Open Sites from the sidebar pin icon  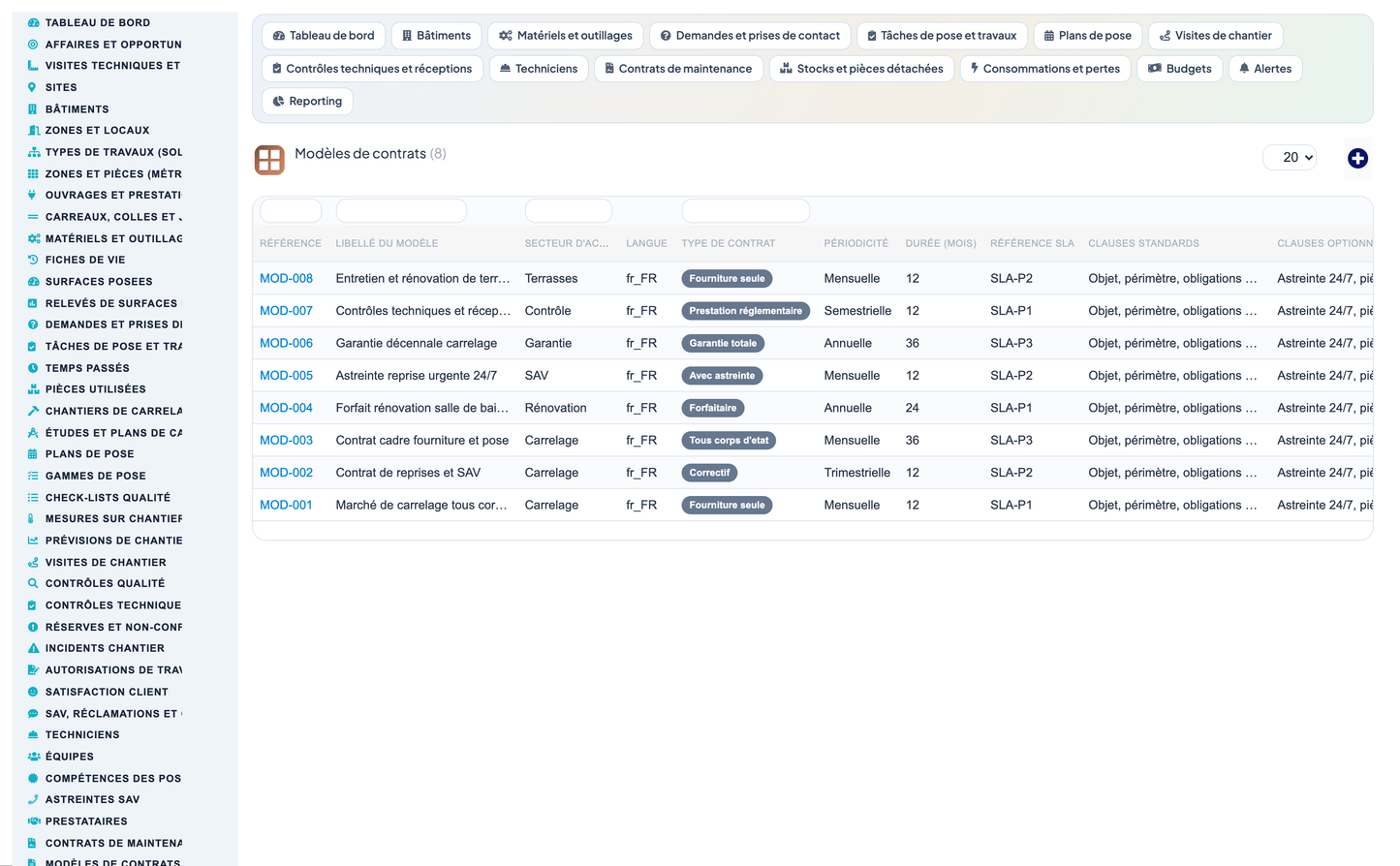tap(32, 87)
